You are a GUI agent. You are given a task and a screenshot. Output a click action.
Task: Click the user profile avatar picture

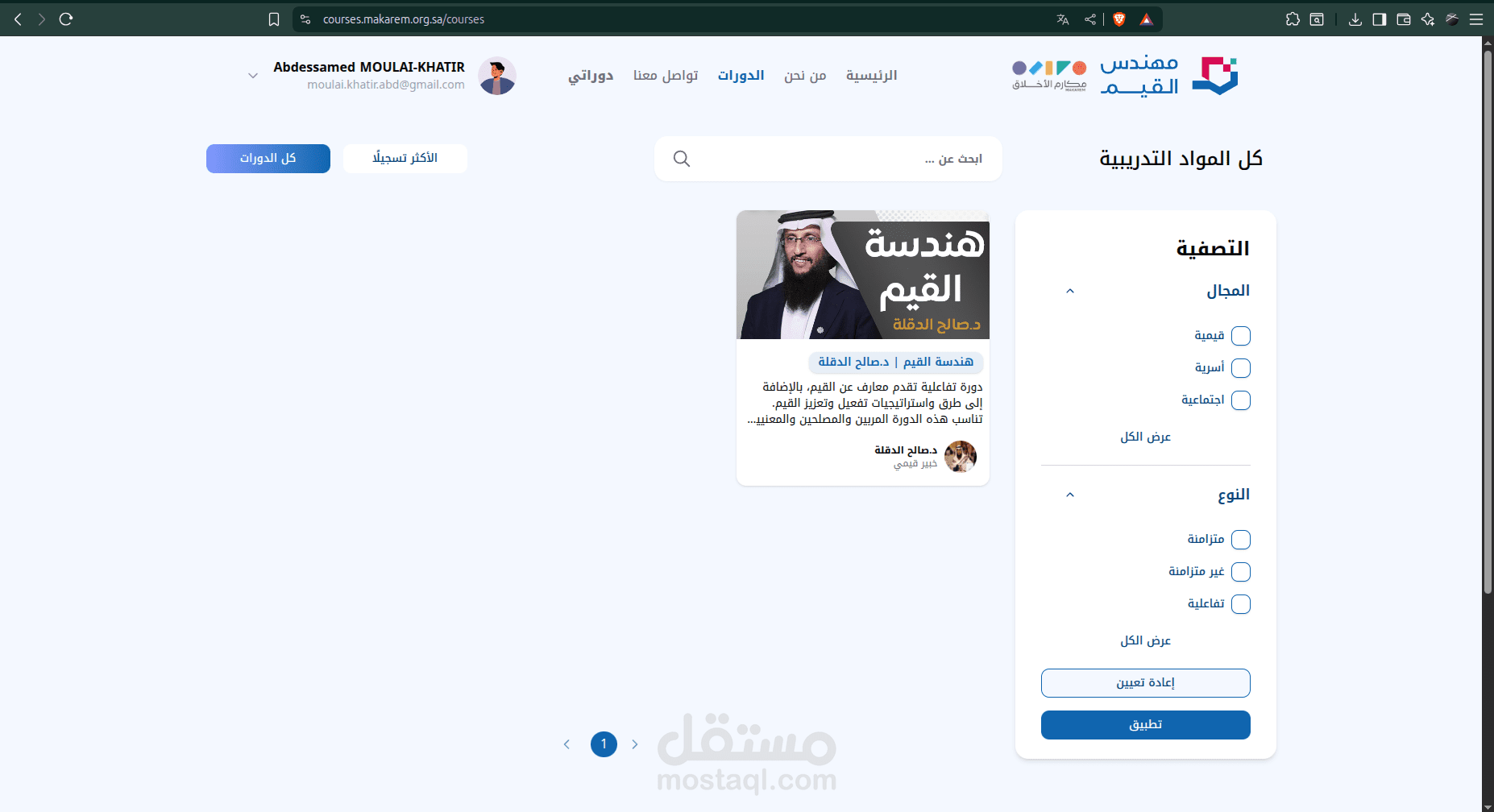(497, 76)
